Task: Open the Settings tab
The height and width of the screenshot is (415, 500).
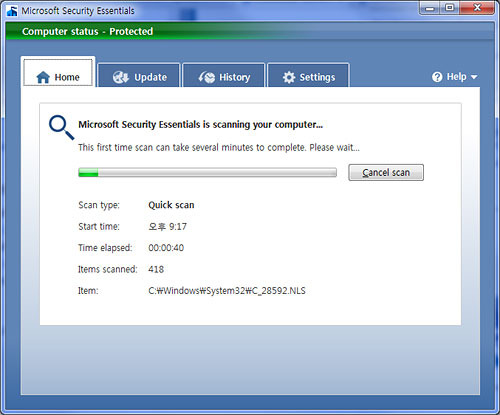Action: 308,75
